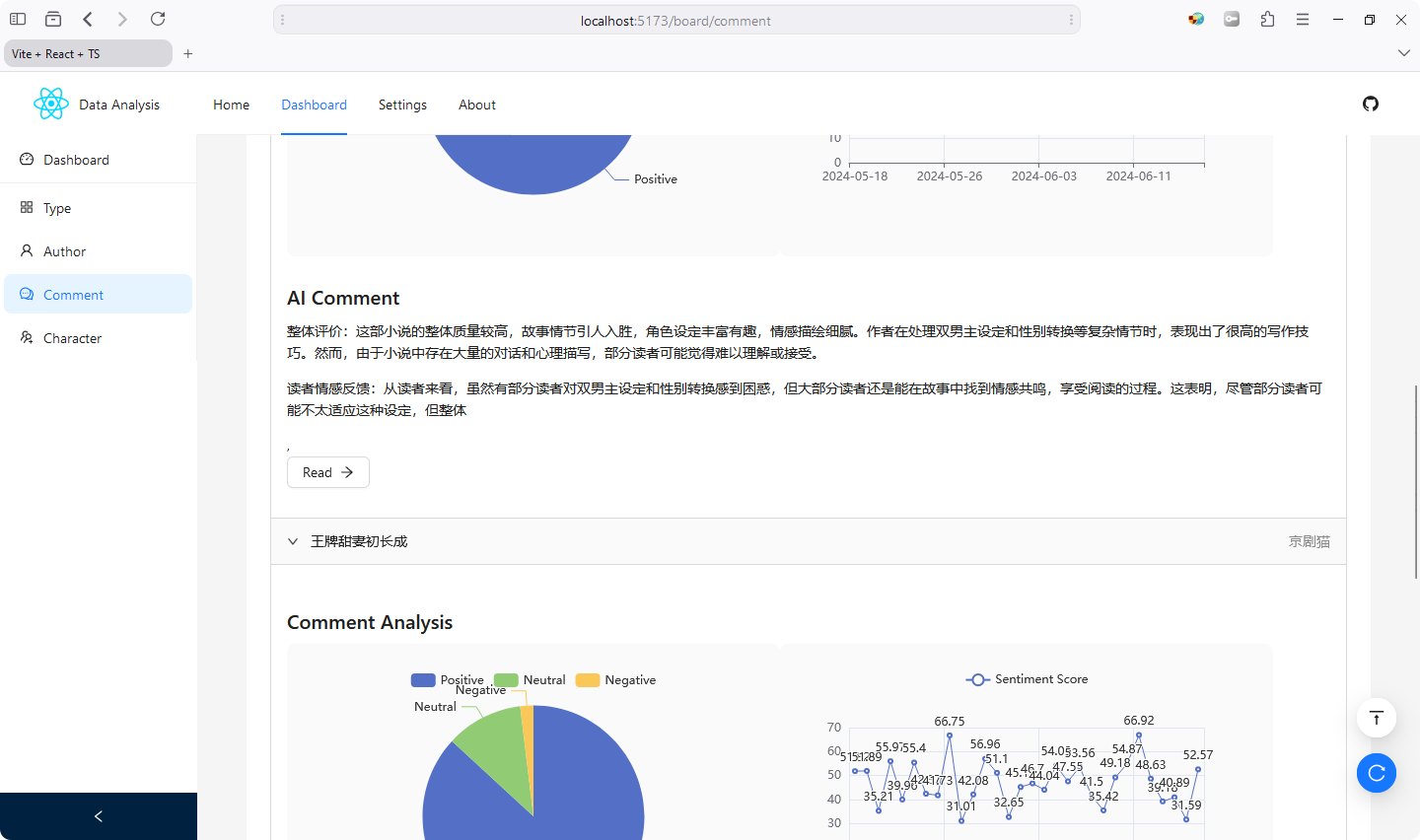Click the Read button
The image size is (1420, 840).
(x=328, y=472)
